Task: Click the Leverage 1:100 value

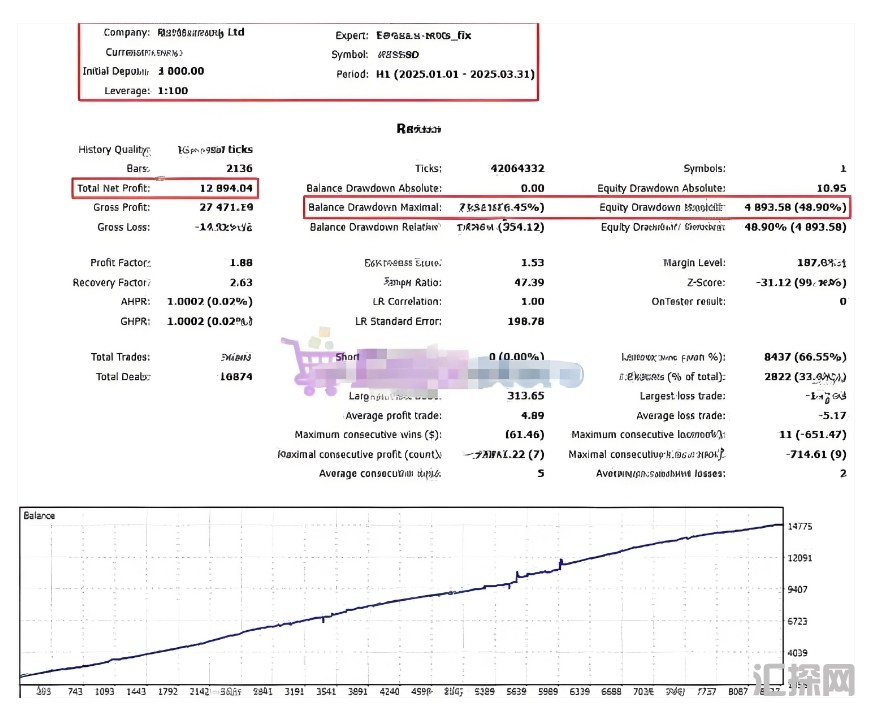Action: 174,91
